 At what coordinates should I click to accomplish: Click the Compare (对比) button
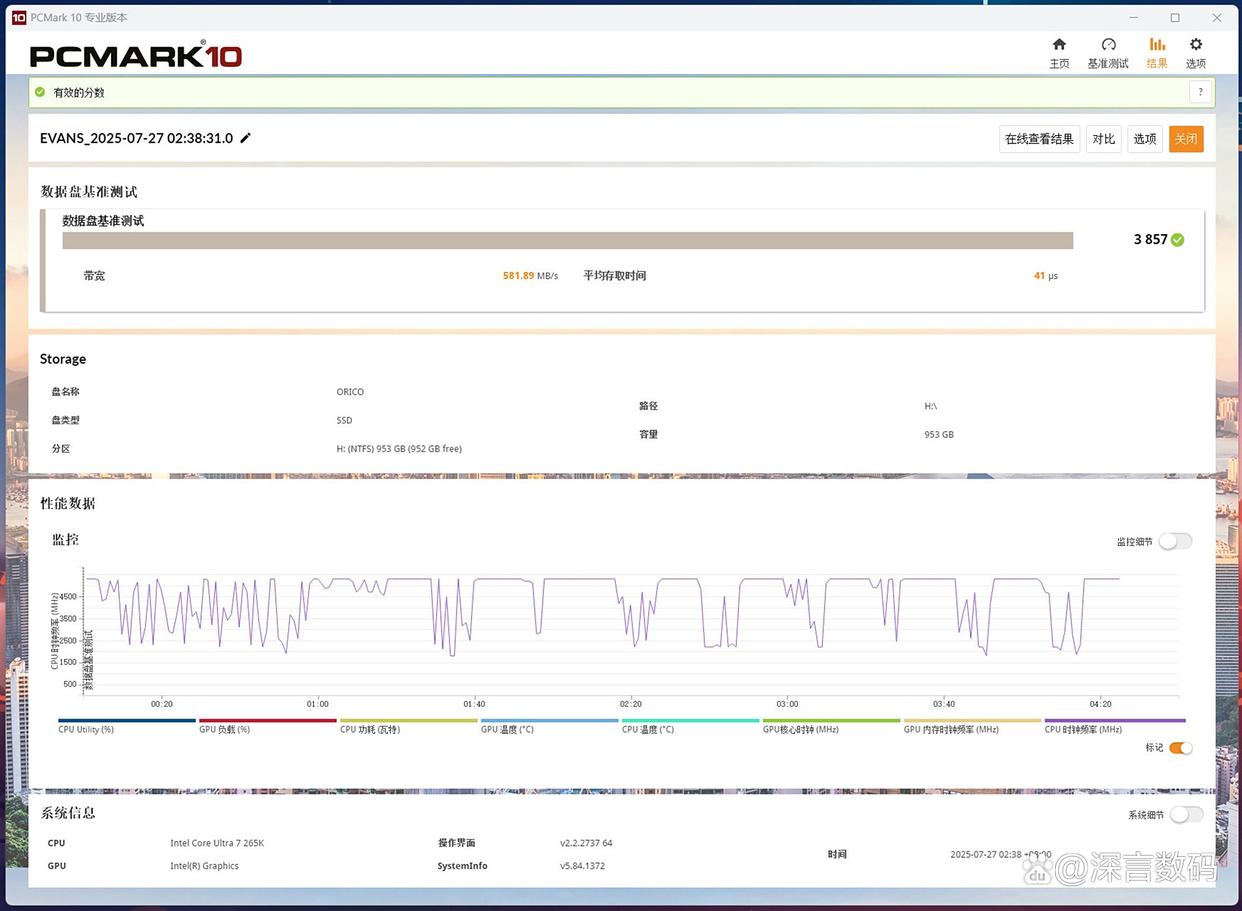1103,139
